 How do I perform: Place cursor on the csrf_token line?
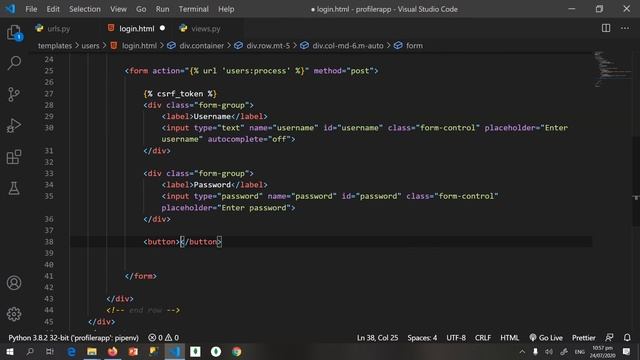(x=180, y=93)
